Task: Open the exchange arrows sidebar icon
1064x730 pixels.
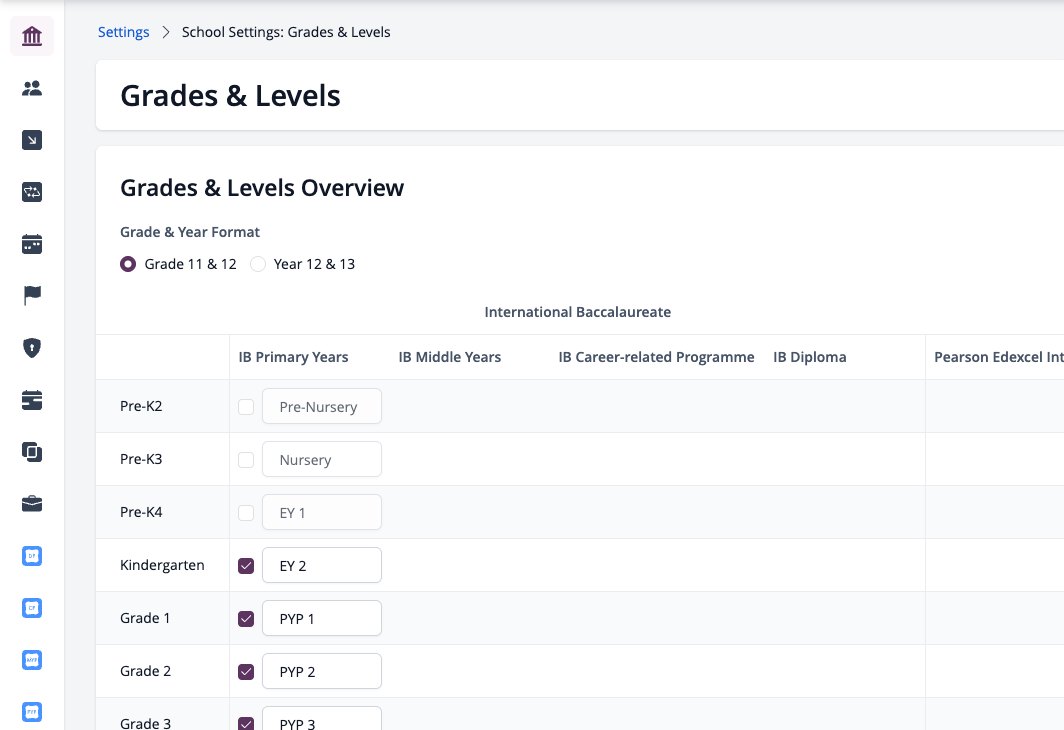Action: 32,192
